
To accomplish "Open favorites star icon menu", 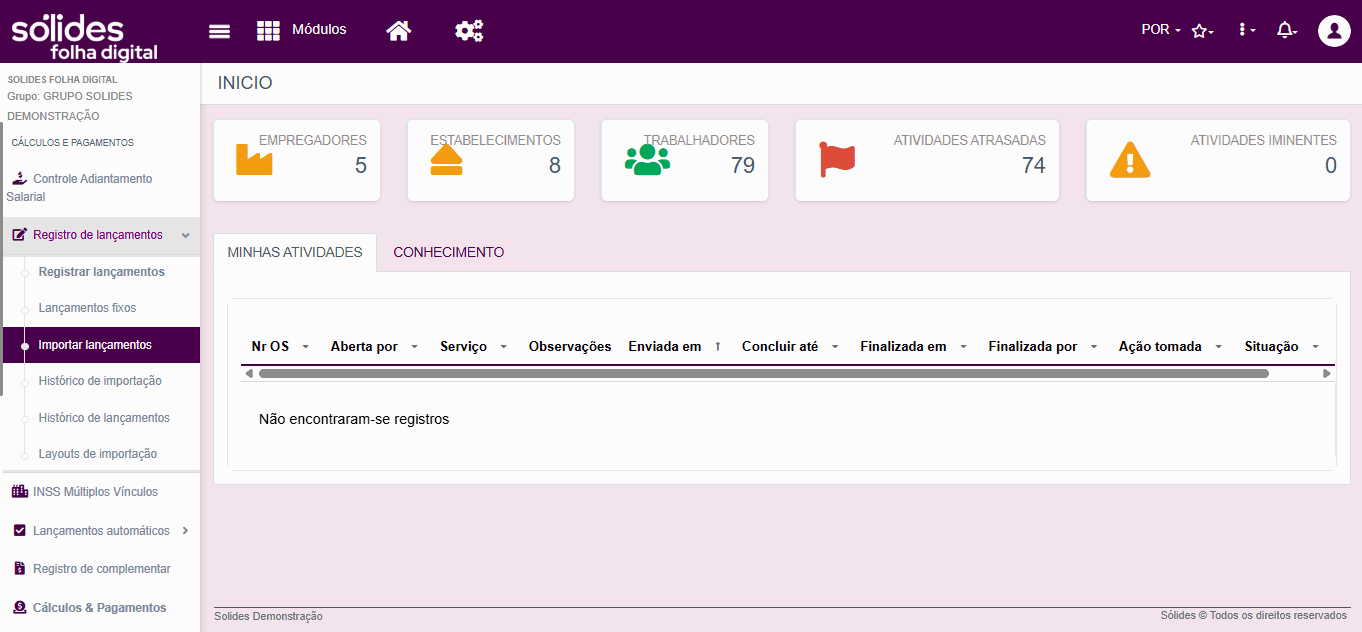I will pos(1203,31).
